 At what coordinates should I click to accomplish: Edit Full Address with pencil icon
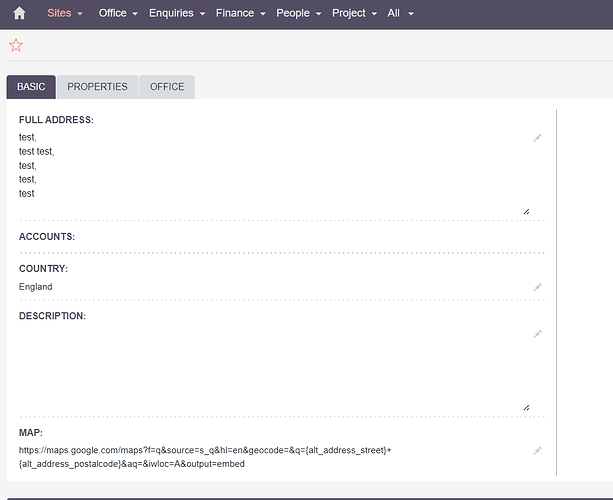click(538, 138)
